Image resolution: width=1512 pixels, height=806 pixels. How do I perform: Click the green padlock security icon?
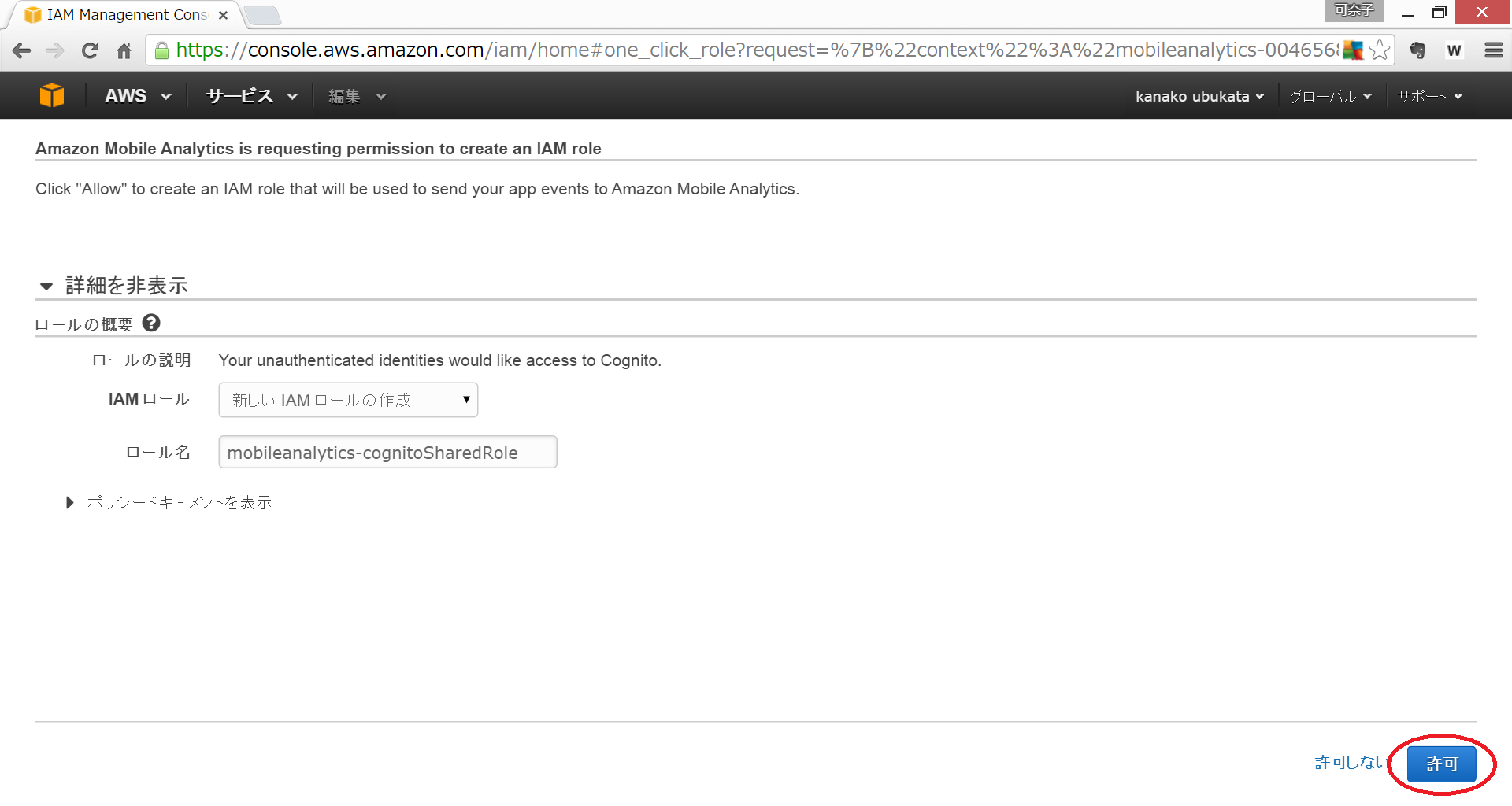[x=161, y=50]
